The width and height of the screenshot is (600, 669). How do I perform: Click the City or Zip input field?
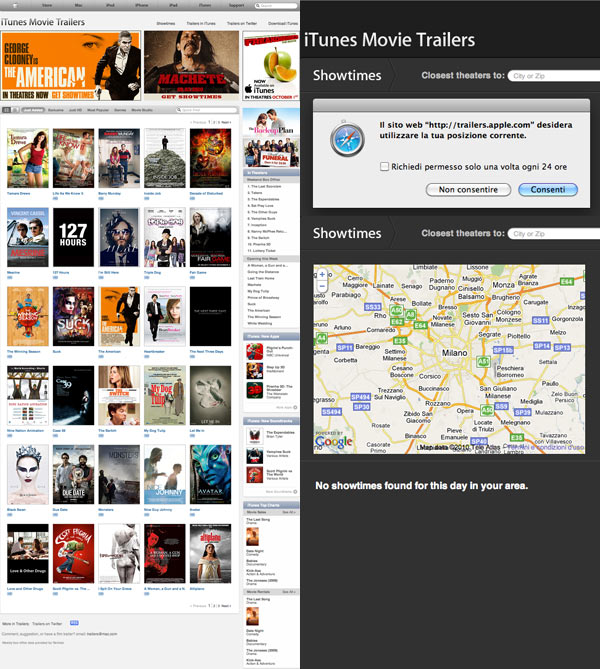[552, 76]
